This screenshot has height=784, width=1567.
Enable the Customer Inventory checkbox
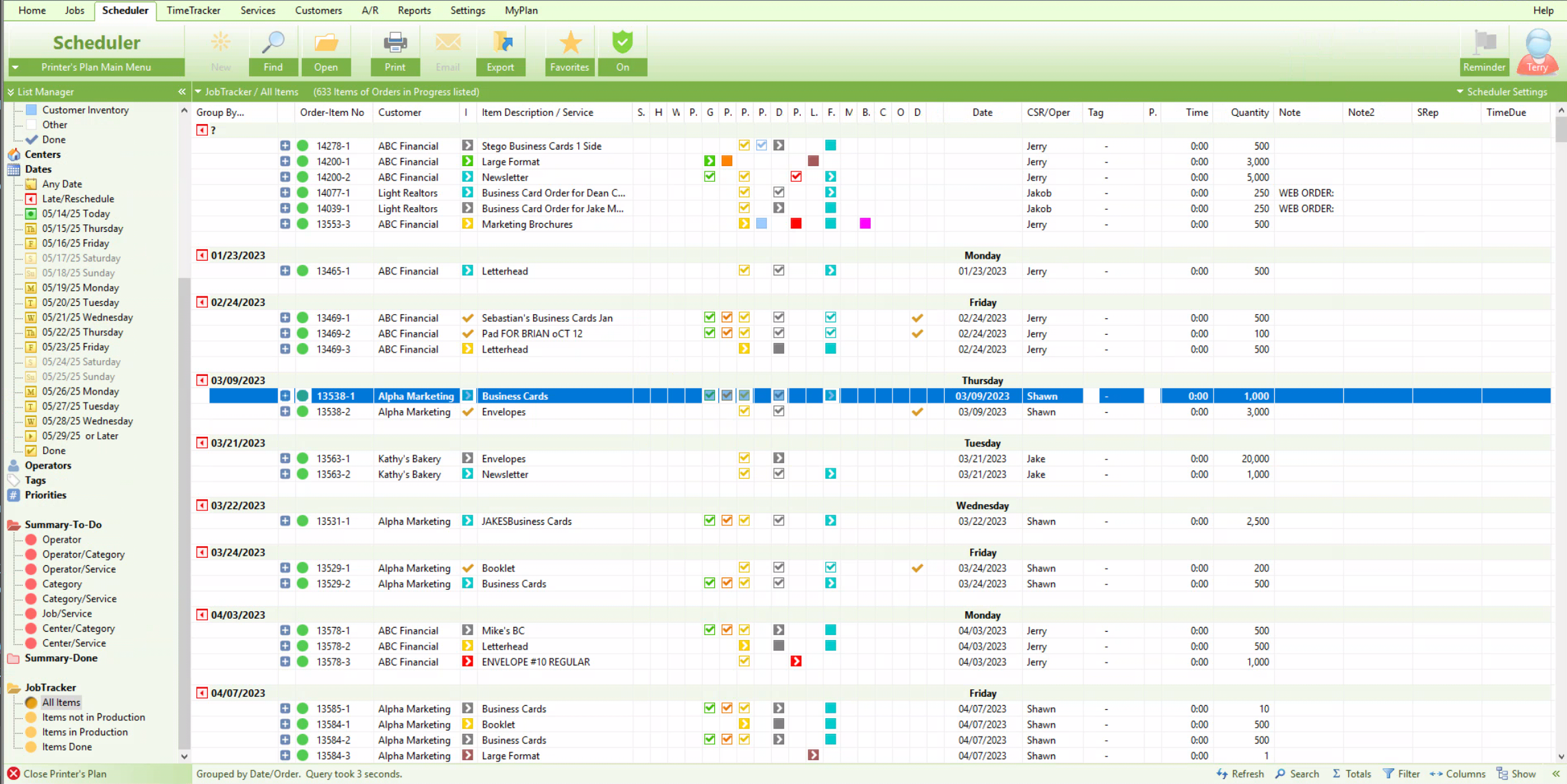(30, 109)
